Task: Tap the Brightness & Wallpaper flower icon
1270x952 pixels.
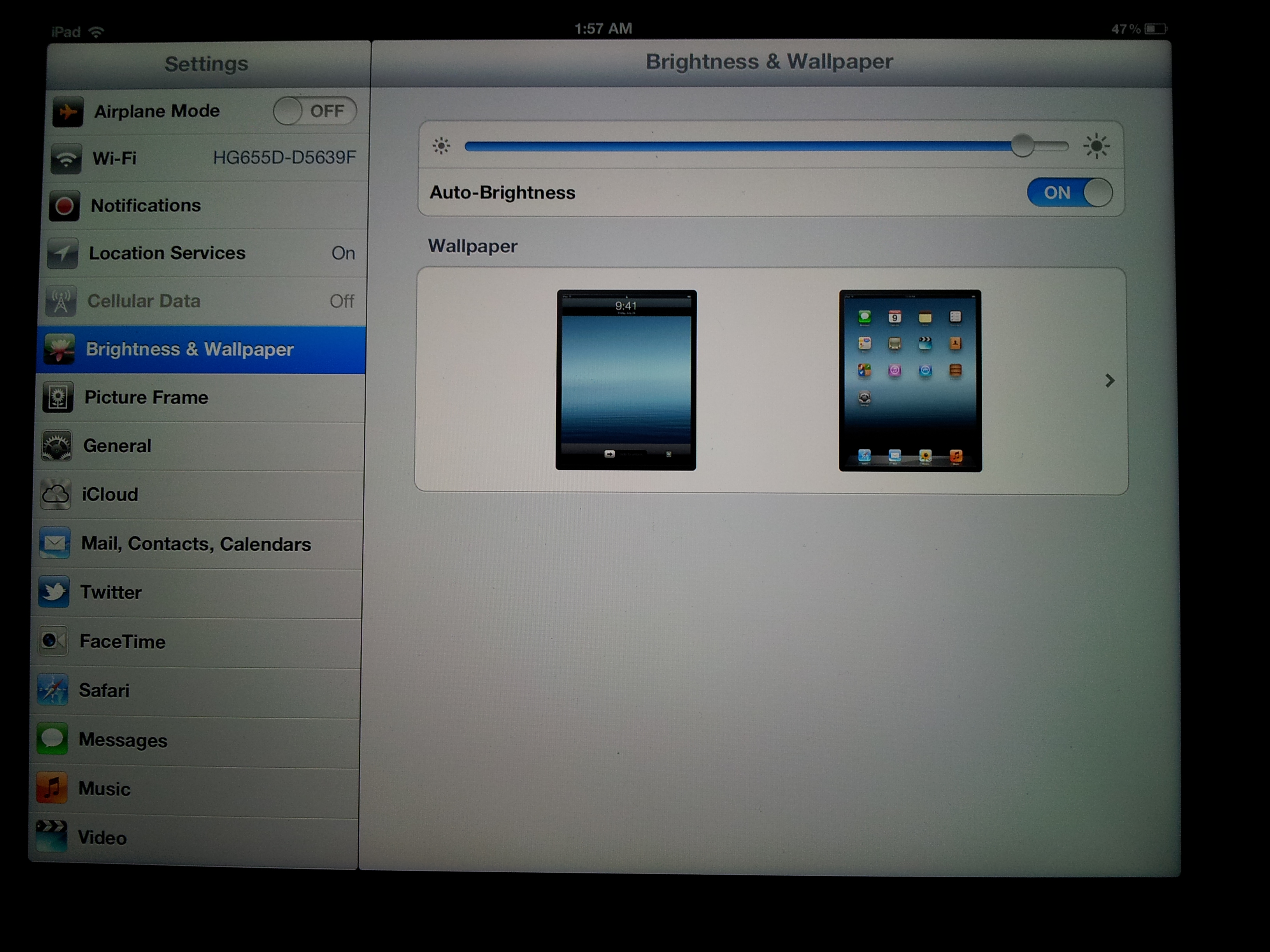Action: (60, 349)
